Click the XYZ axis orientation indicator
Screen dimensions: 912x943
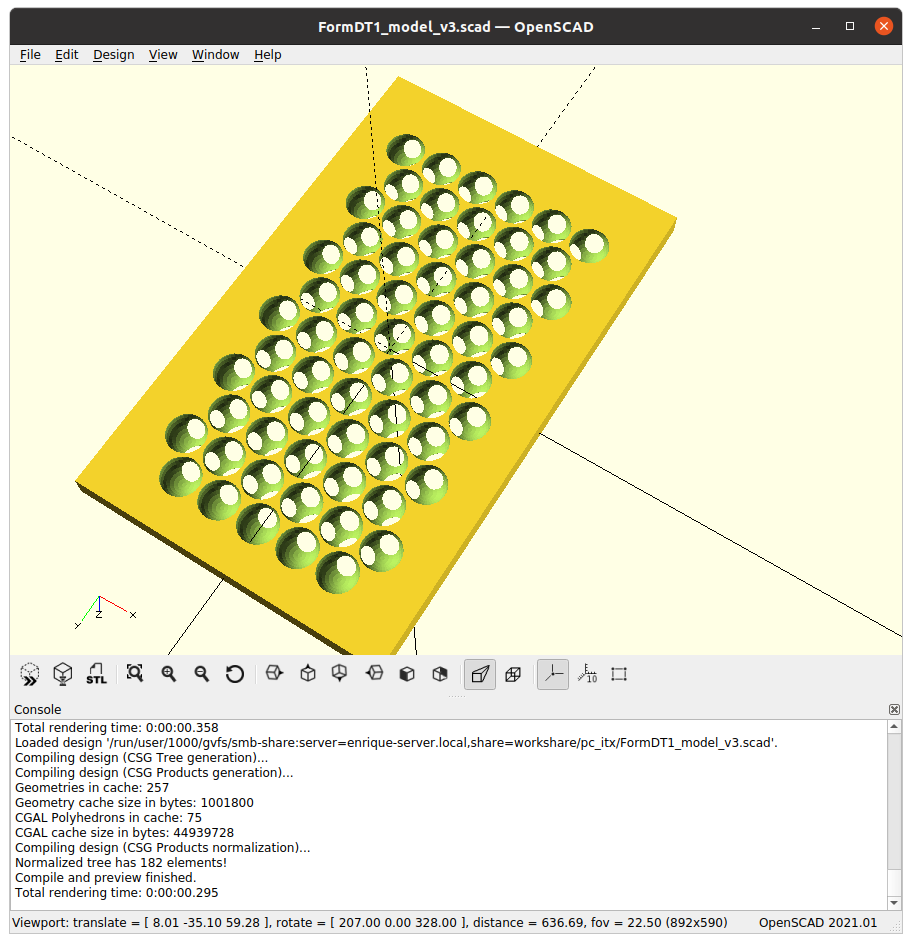pyautogui.click(x=105, y=613)
